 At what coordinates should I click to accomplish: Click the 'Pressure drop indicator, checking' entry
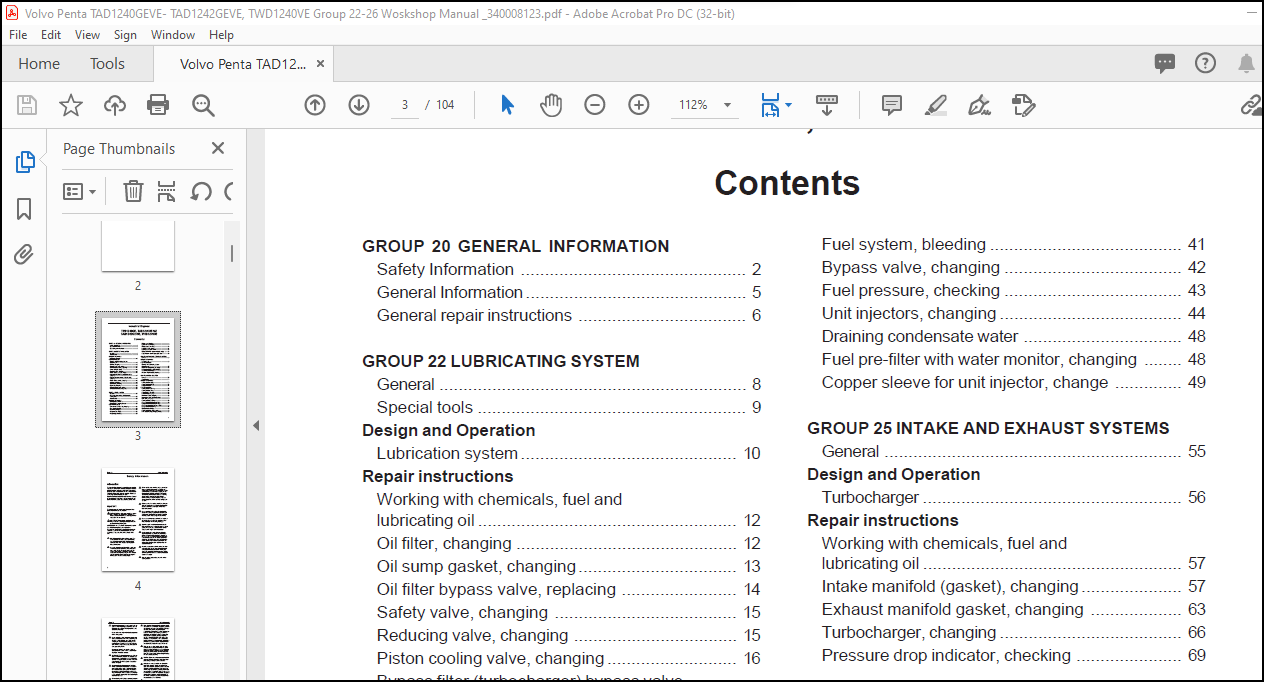coord(946,655)
